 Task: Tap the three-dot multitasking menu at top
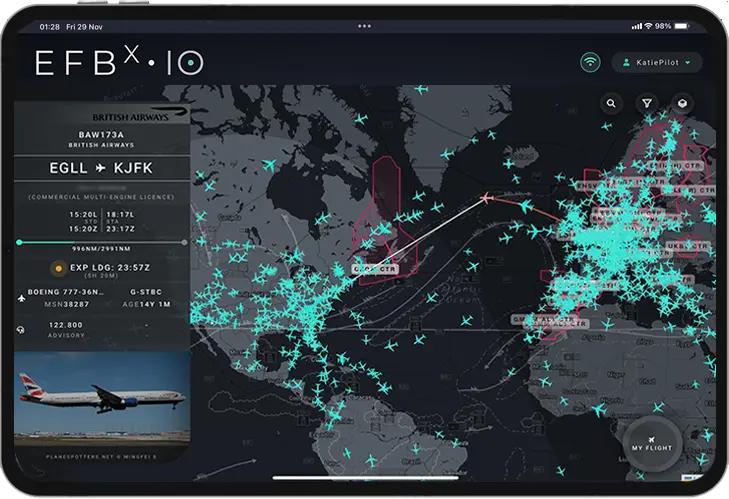coord(364,26)
